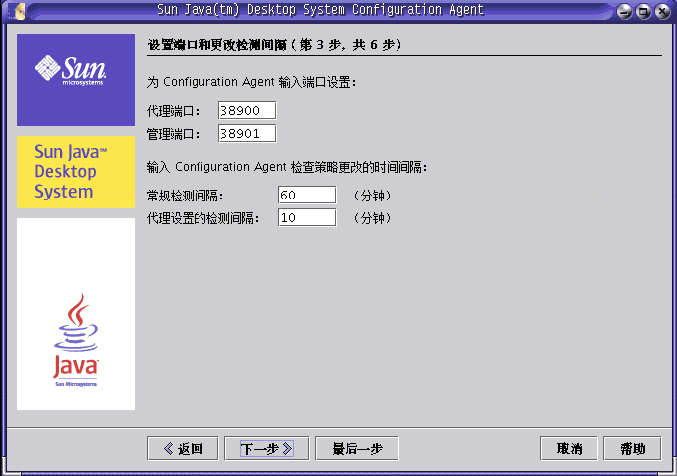
Task: Click the Java coffee cup logo
Action: [76, 340]
